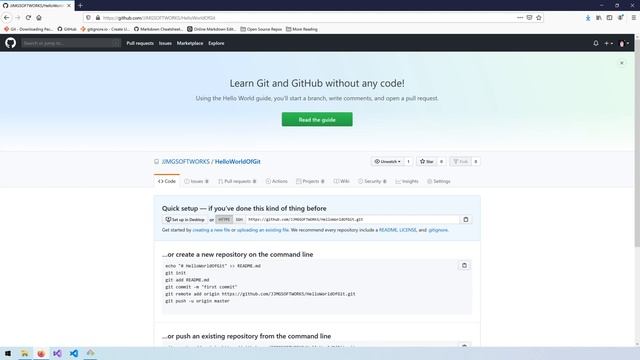Close the GitHub browser tab
Image resolution: width=640 pixels, height=360 pixels.
click(x=69, y=6)
